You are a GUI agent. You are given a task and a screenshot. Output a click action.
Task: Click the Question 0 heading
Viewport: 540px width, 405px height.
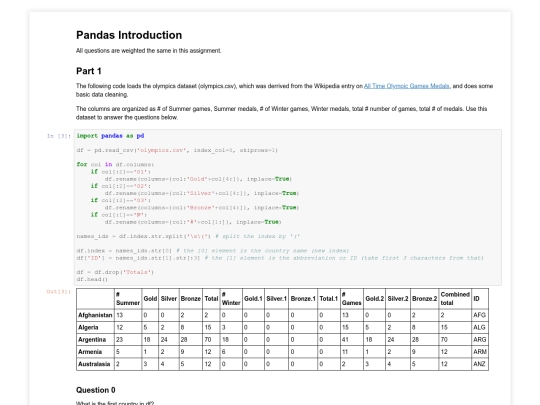point(96,390)
